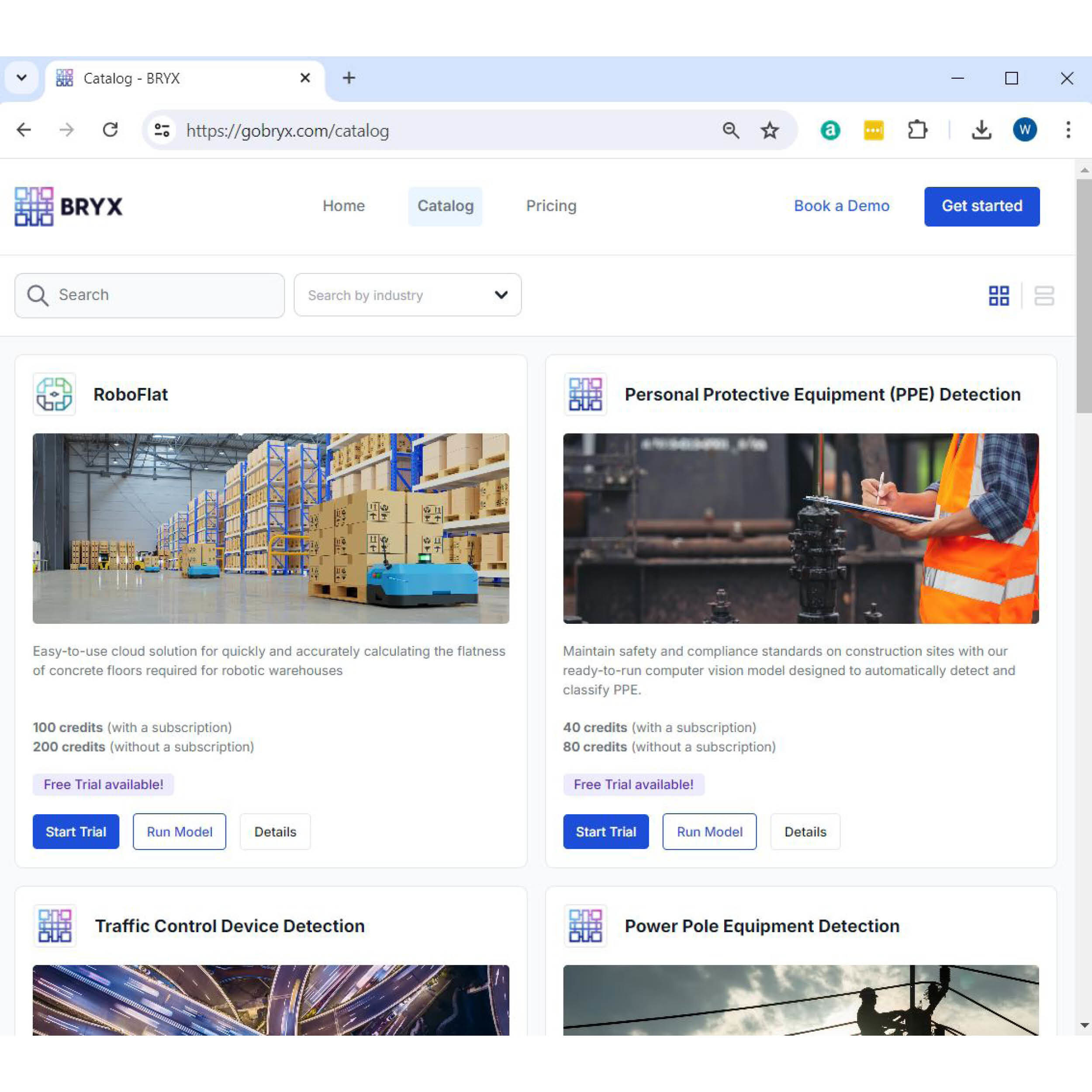This screenshot has width=1092, height=1092.
Task: Click the address bar URL
Action: [x=288, y=131]
